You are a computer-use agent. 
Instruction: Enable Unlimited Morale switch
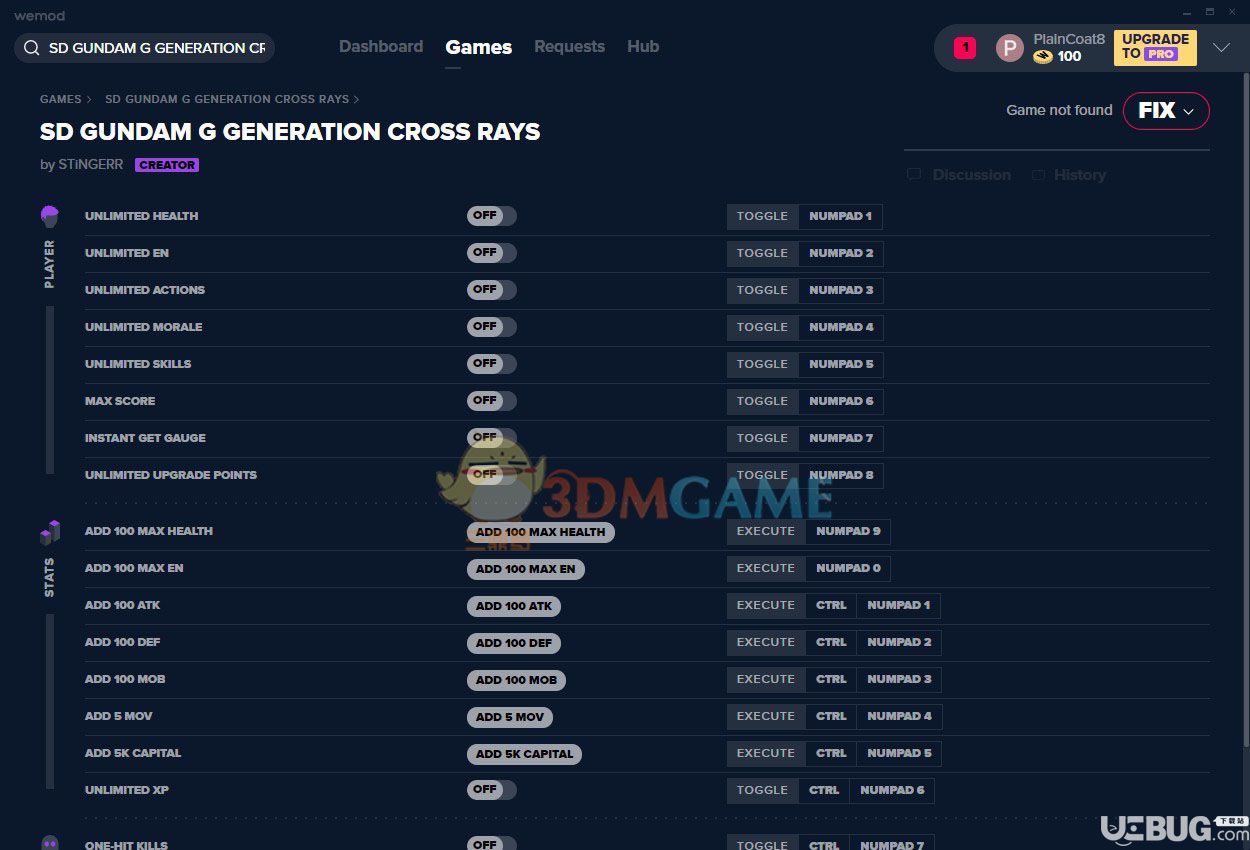pos(491,327)
